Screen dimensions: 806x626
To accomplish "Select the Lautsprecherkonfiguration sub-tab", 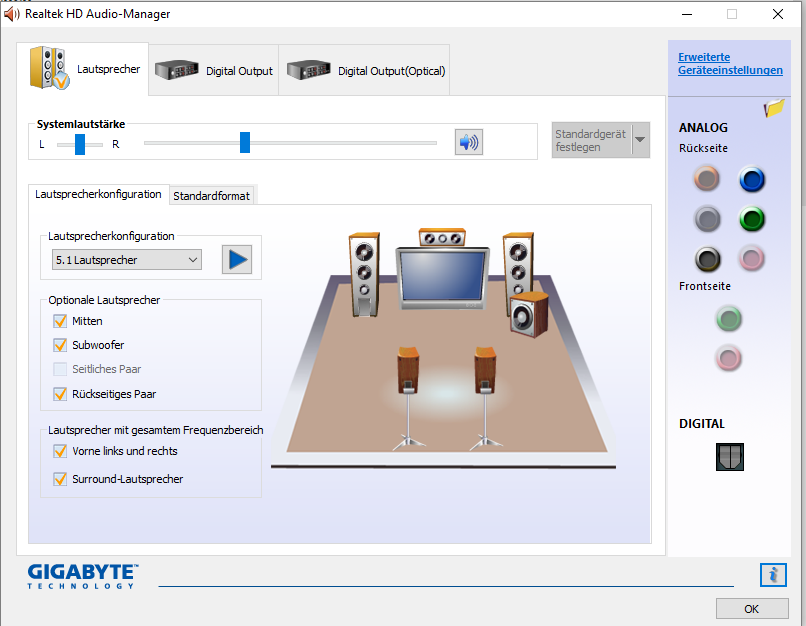I will tap(98, 194).
